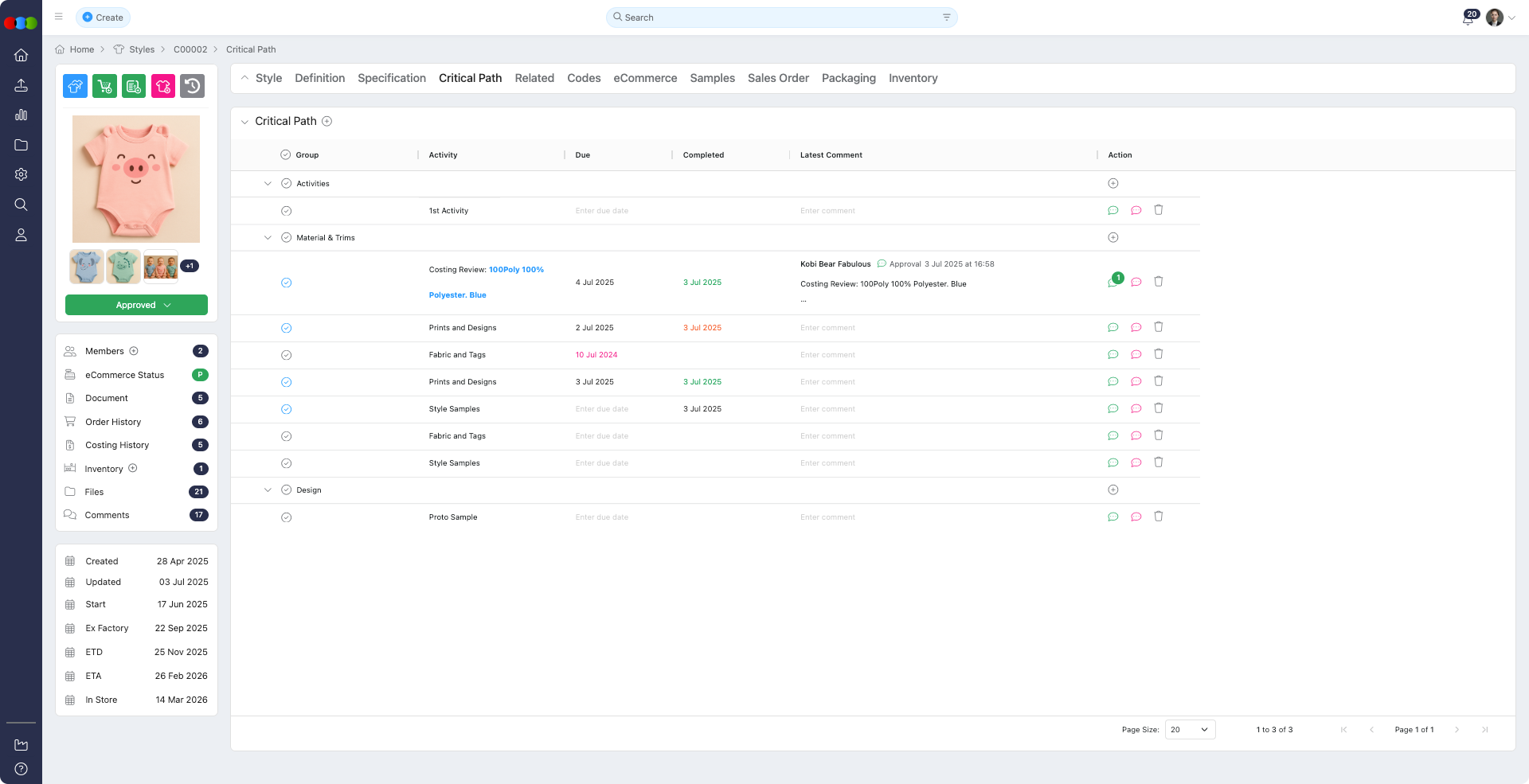Open green comment icon for Proto Sample
The width and height of the screenshot is (1529, 784).
tap(1113, 517)
